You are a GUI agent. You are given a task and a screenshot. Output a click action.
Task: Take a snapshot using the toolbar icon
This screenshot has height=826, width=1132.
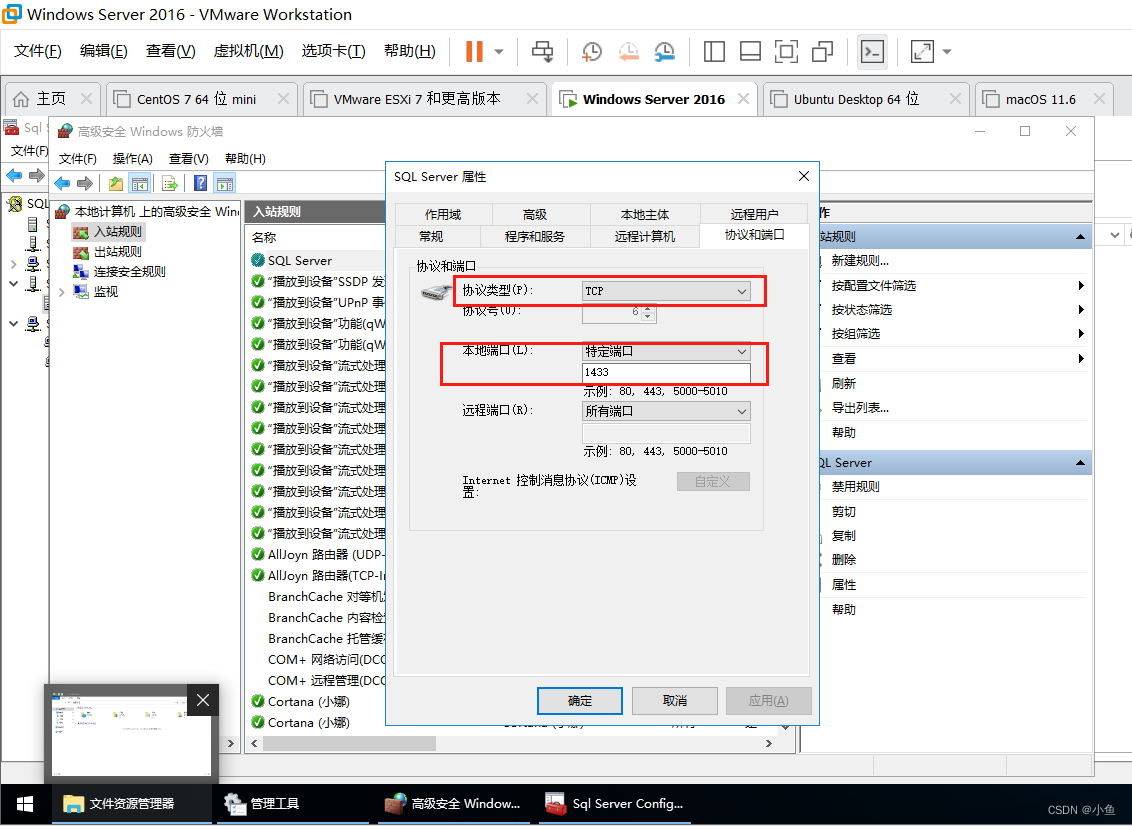[x=591, y=51]
